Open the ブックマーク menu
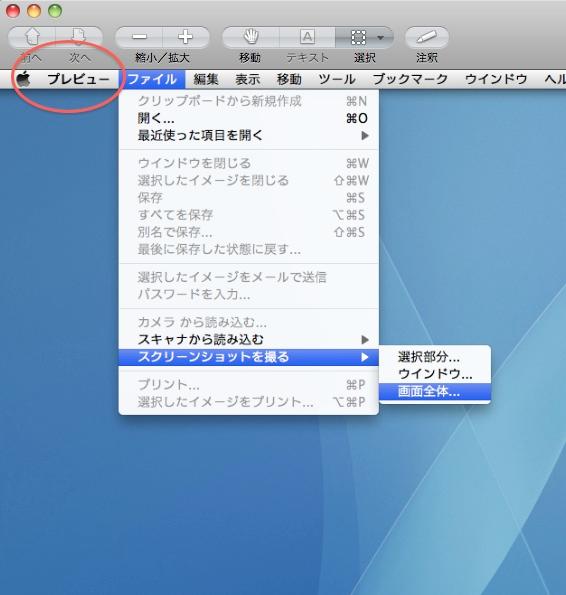Viewport: 566px width, 595px height. (x=410, y=79)
